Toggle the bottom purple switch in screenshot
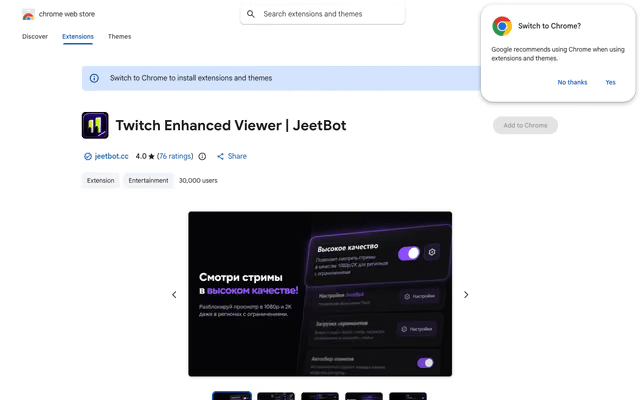This screenshot has width=640, height=400. (425, 363)
